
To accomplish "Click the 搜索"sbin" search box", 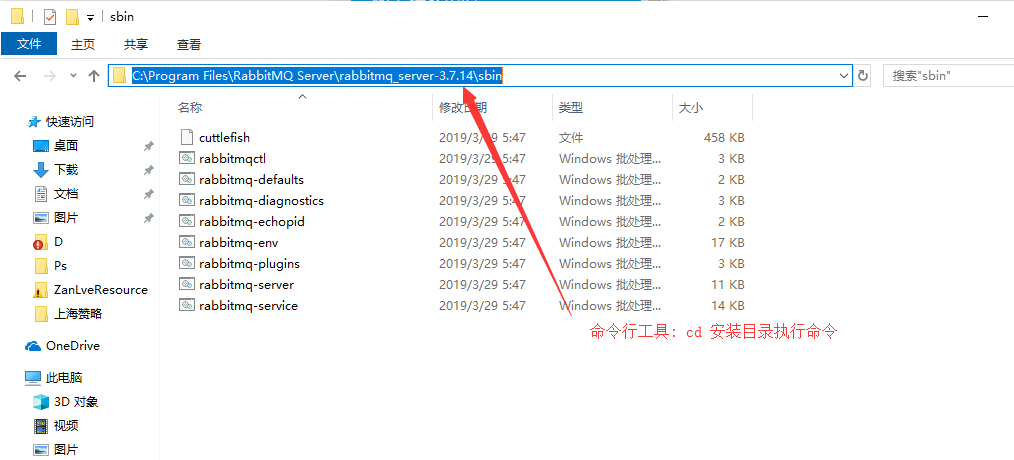I will (948, 76).
